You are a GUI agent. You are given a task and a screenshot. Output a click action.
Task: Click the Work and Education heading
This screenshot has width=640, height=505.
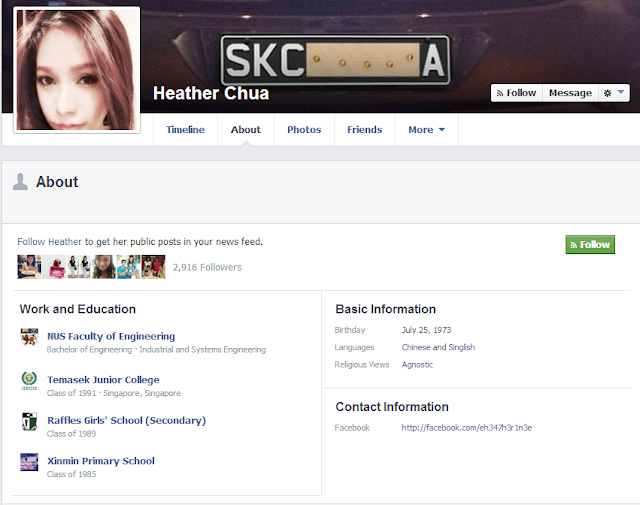tap(78, 309)
